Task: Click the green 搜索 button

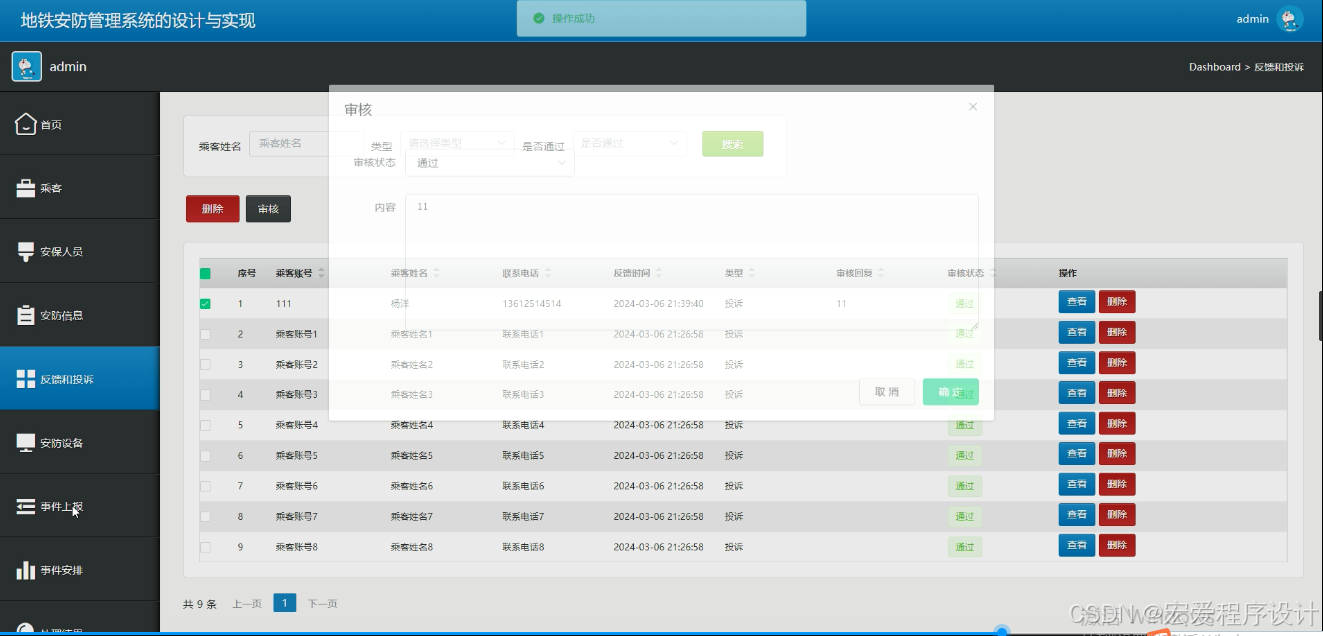Action: [732, 144]
